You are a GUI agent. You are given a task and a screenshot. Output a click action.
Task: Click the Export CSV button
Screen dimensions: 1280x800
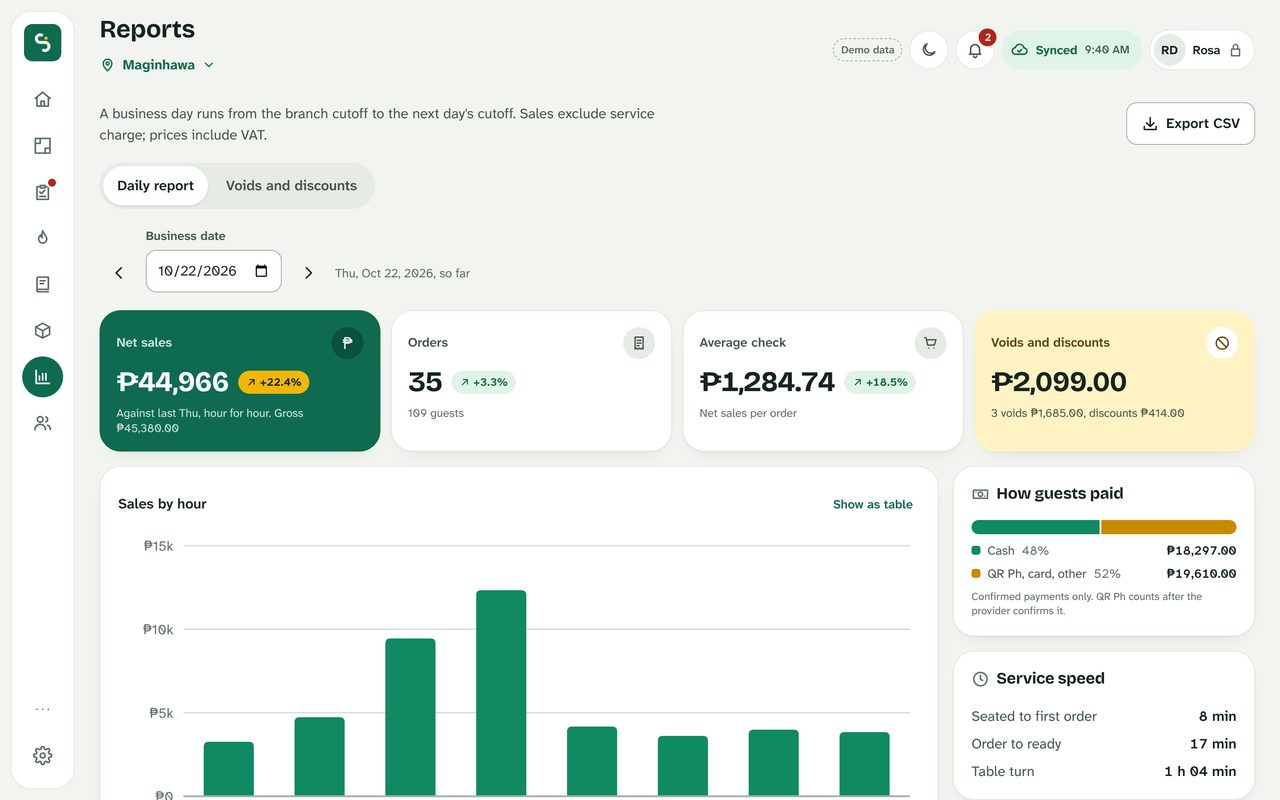pyautogui.click(x=1190, y=124)
